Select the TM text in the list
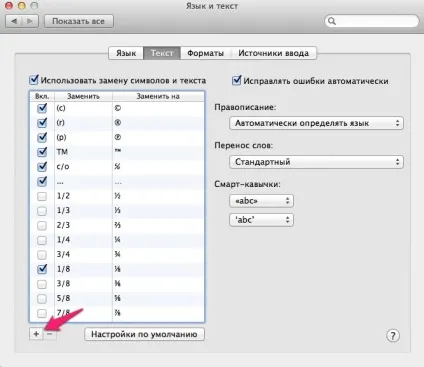 [62, 152]
